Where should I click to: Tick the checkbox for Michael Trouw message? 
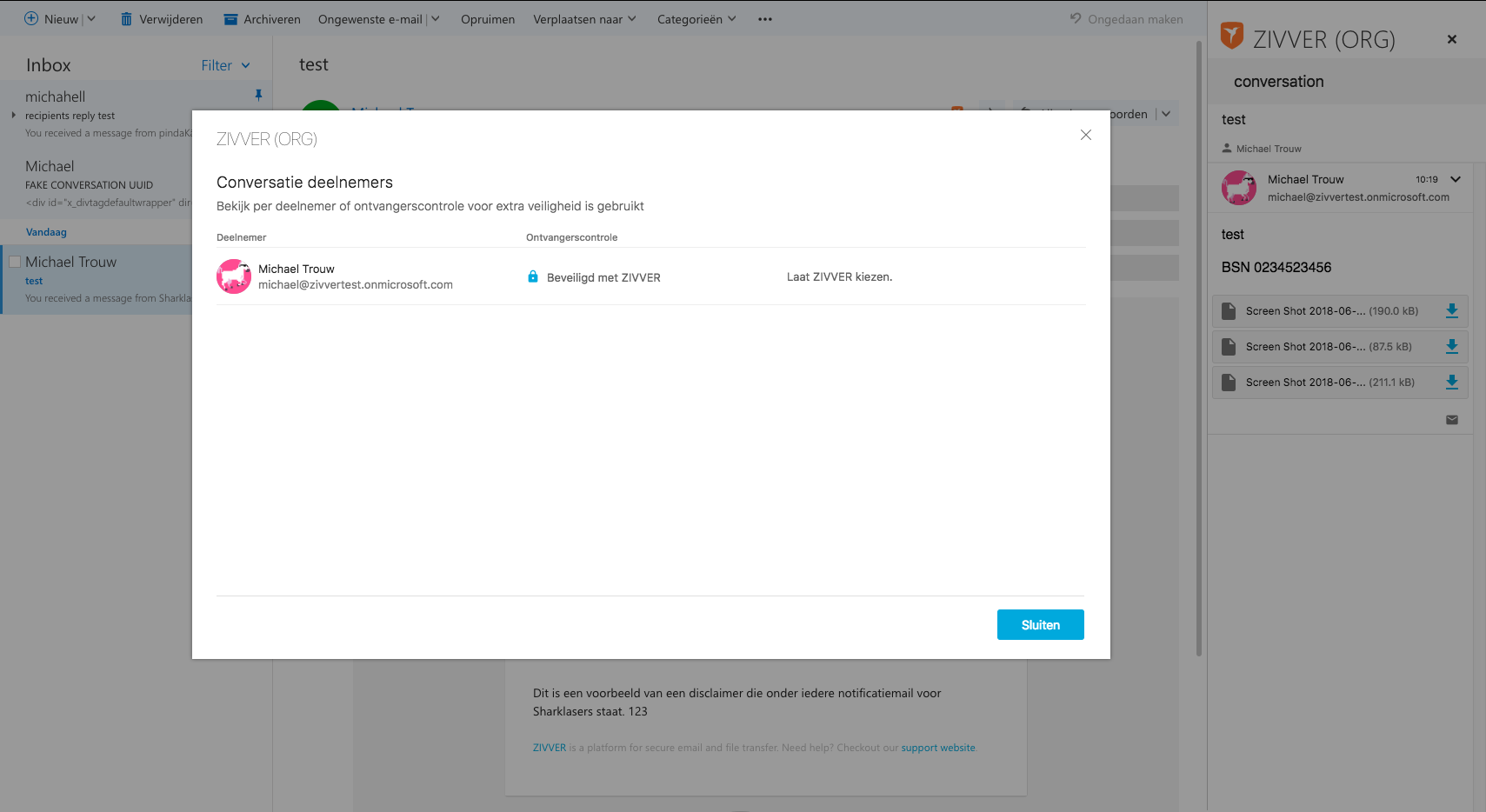coord(15,262)
